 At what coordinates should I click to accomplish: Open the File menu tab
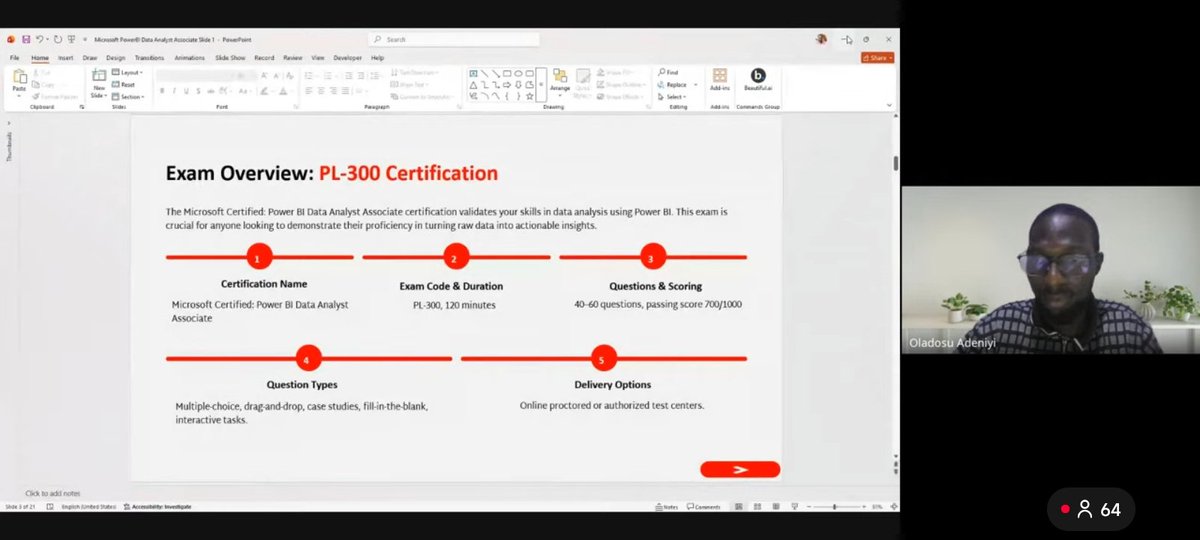(14, 58)
